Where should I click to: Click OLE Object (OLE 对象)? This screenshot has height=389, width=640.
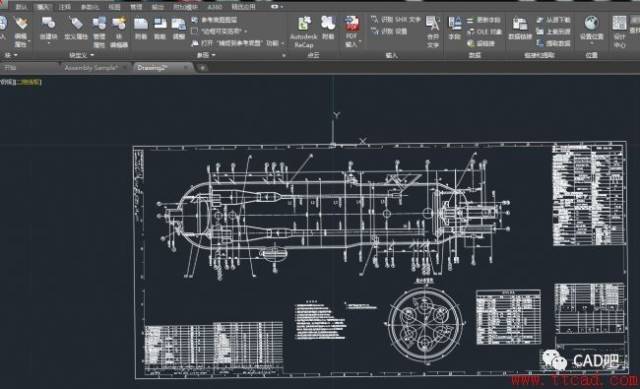[x=484, y=31]
